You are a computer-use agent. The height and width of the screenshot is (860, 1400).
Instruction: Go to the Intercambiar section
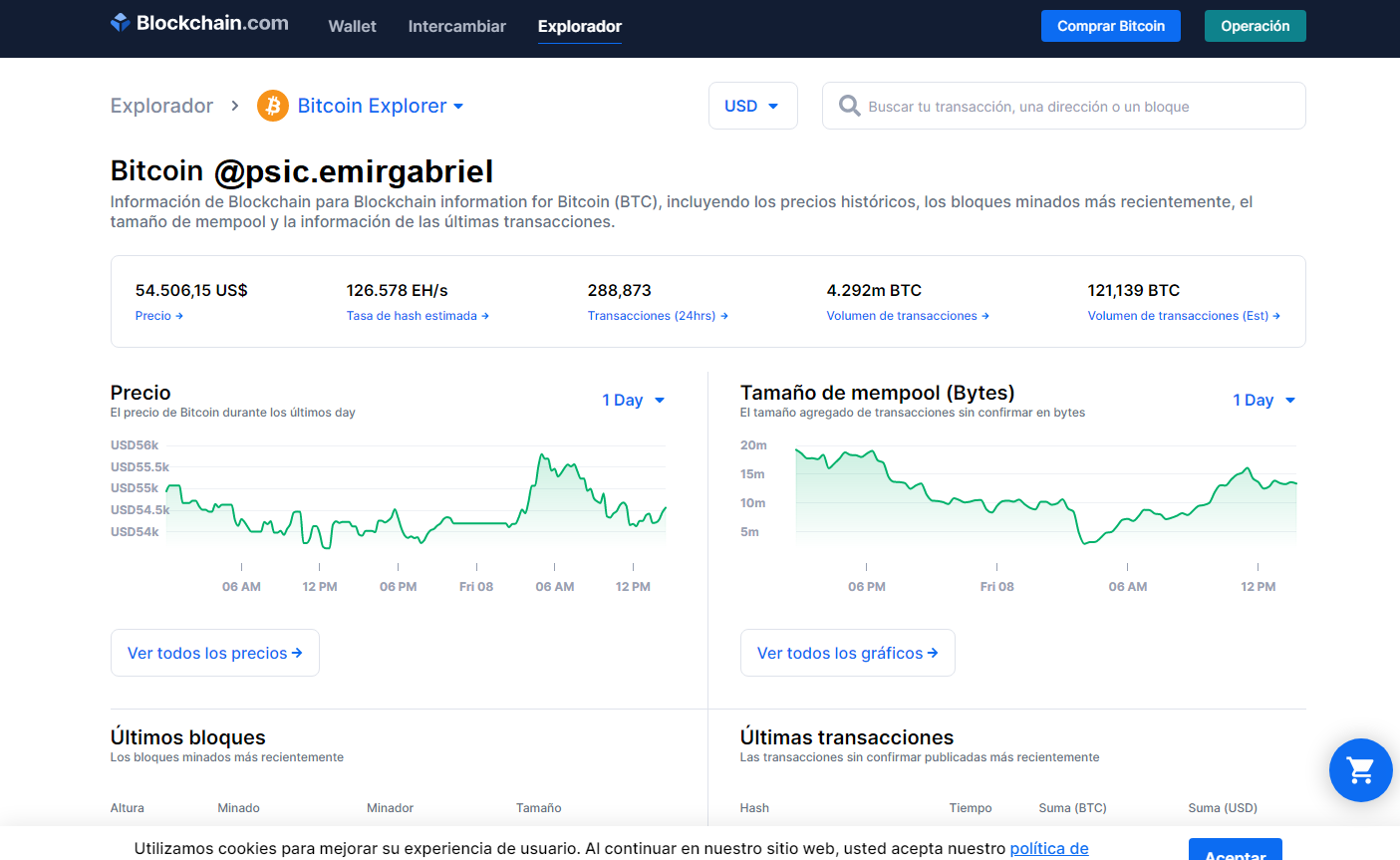(457, 26)
